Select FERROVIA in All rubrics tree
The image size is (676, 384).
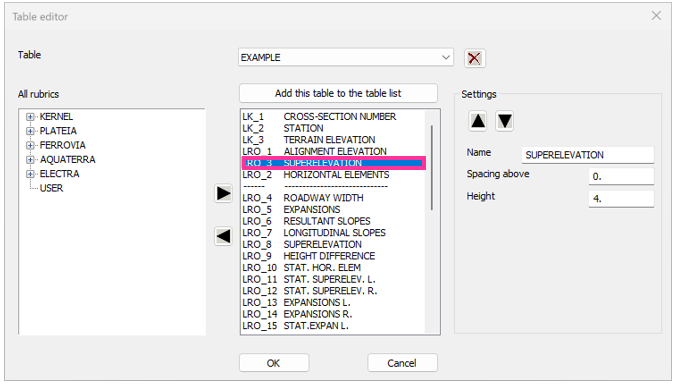coord(63,145)
